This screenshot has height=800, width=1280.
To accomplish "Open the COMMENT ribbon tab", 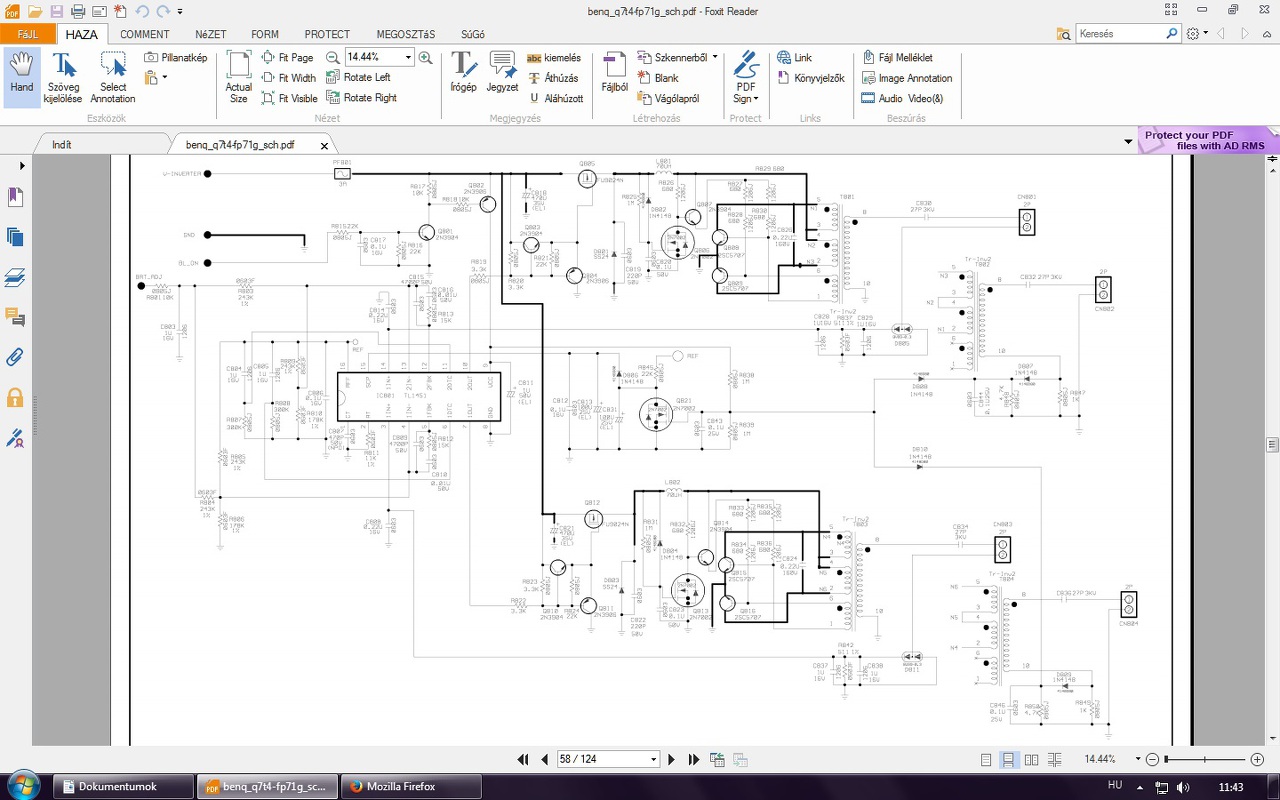I will pos(144,34).
